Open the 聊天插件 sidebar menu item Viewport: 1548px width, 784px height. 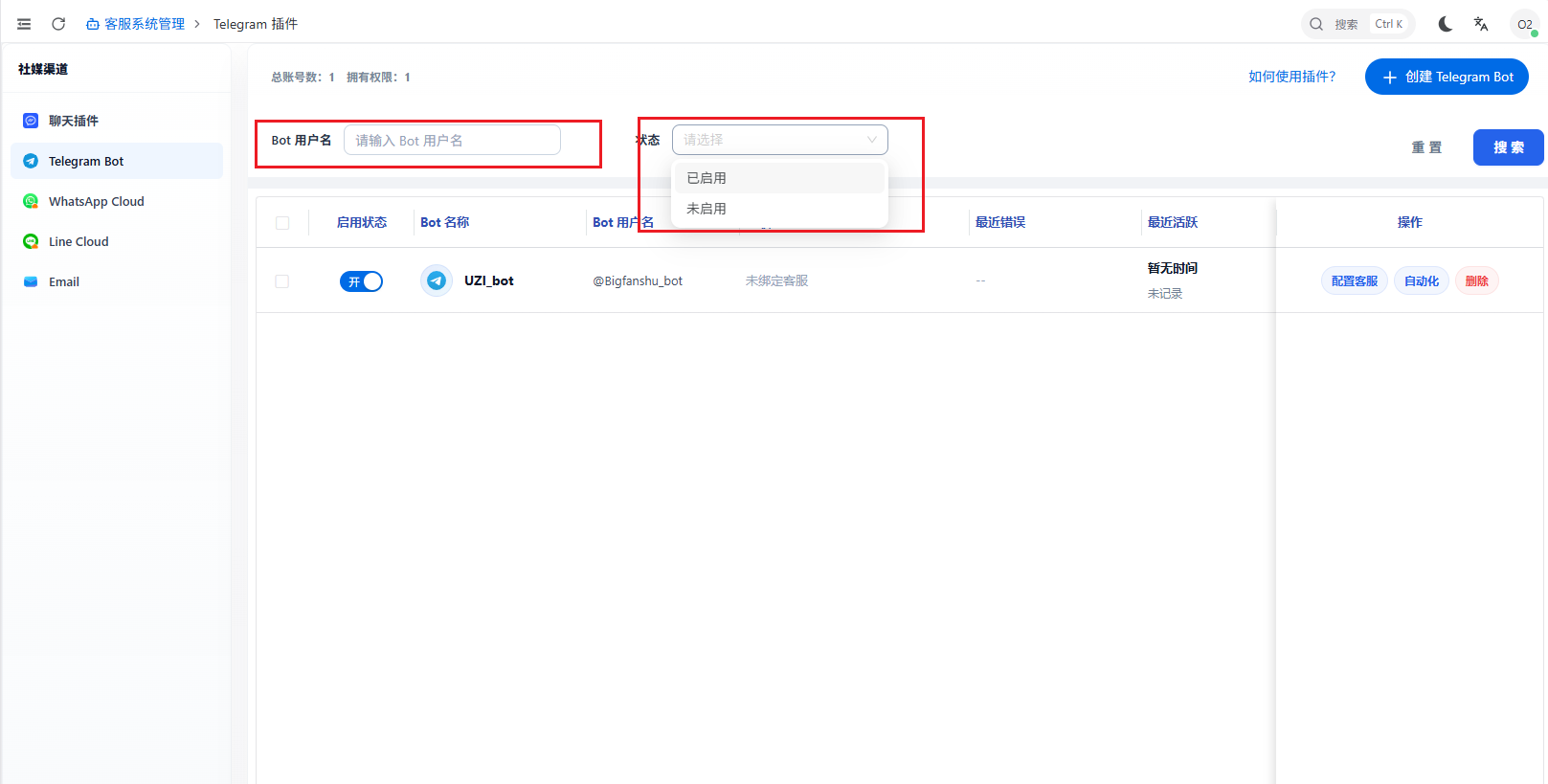[117, 121]
